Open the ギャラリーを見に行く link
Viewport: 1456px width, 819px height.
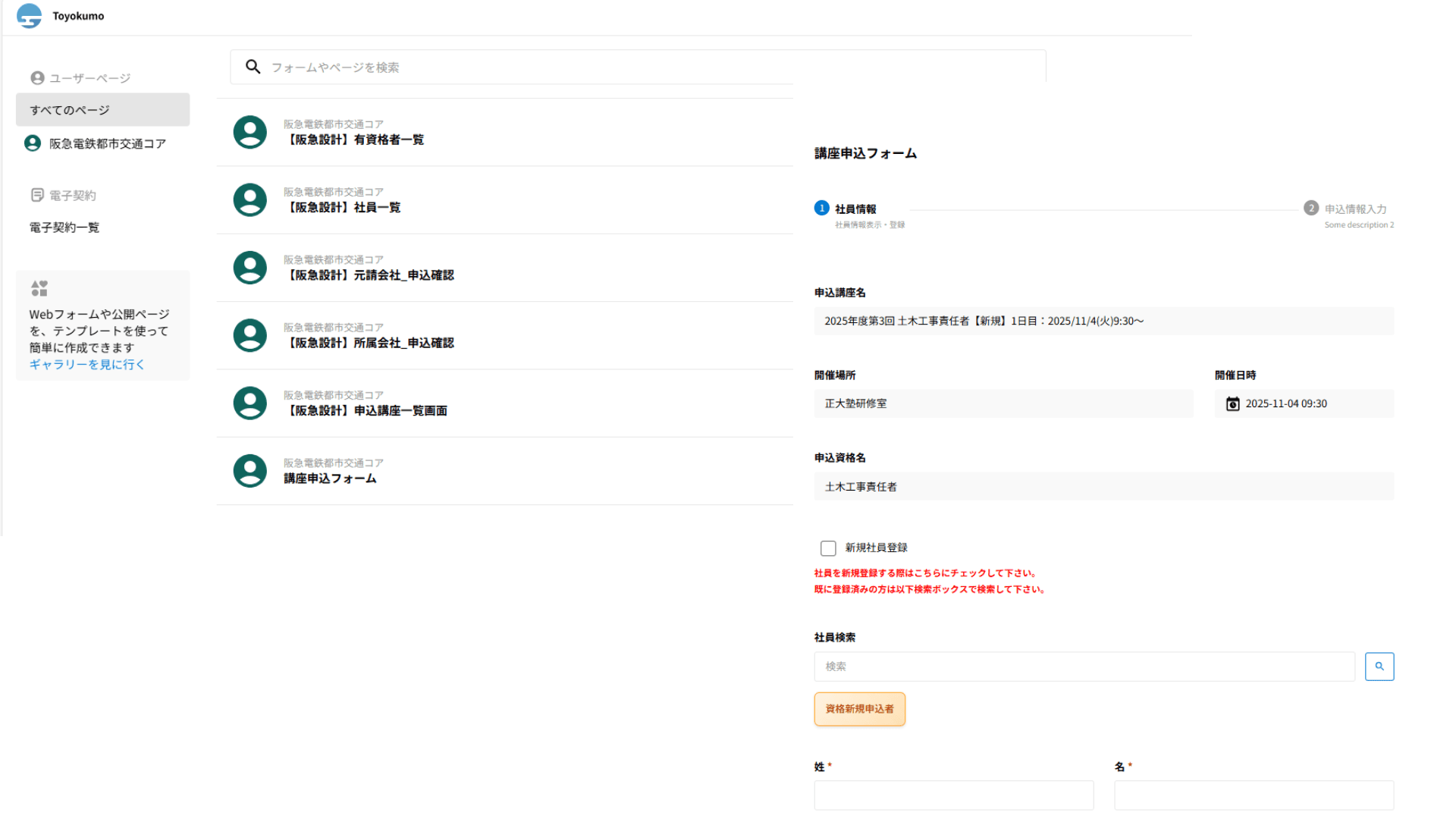pyautogui.click(x=87, y=365)
